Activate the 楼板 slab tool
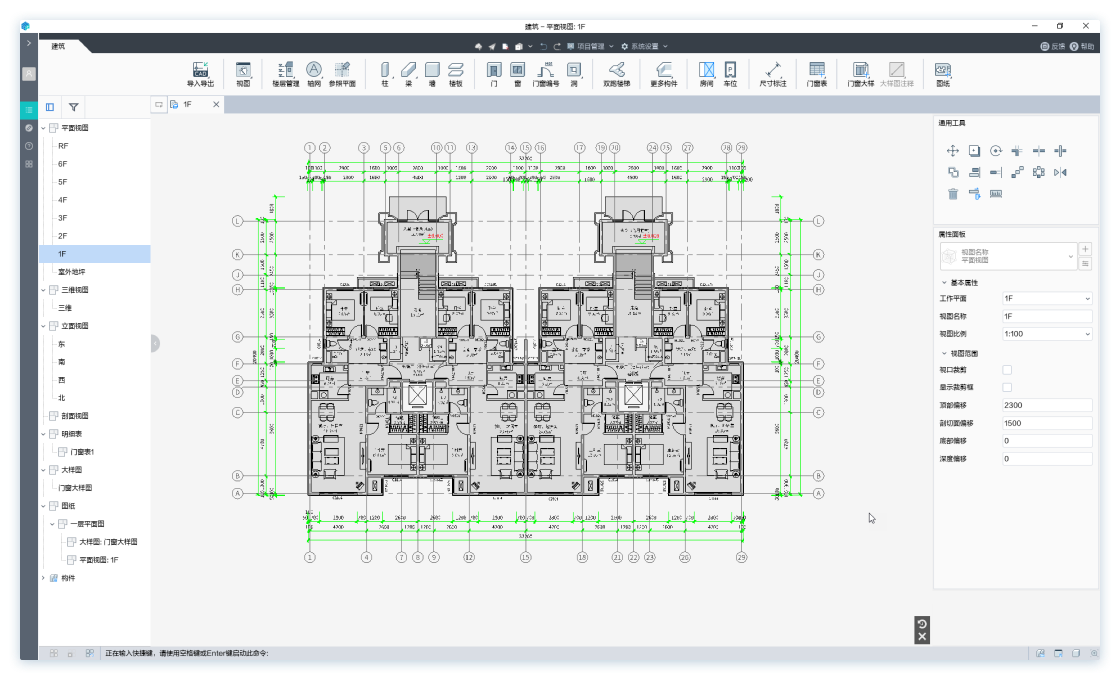Viewport: 1120px width, 680px height. [456, 74]
